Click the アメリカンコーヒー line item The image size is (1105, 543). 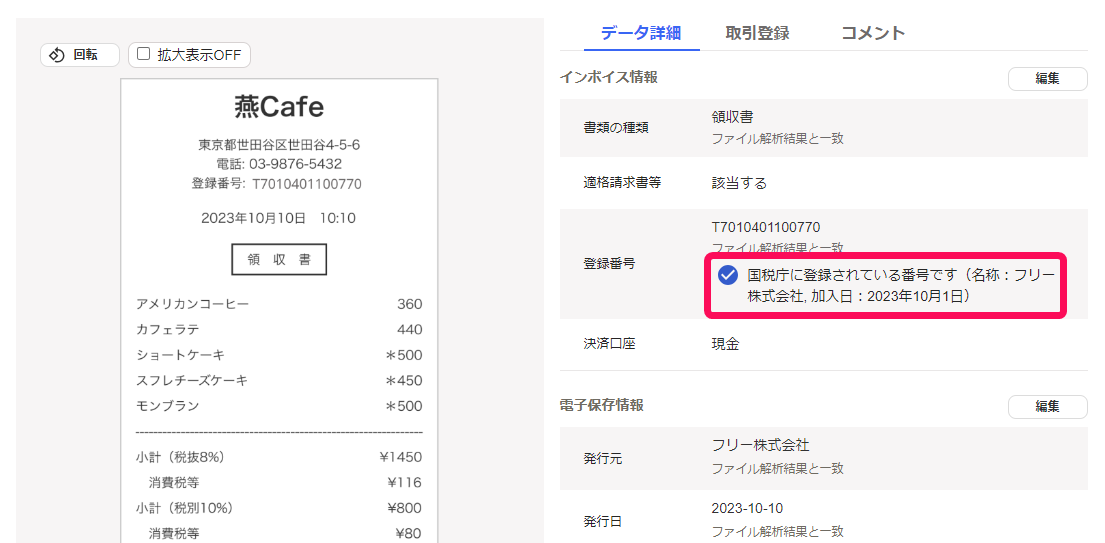click(279, 304)
